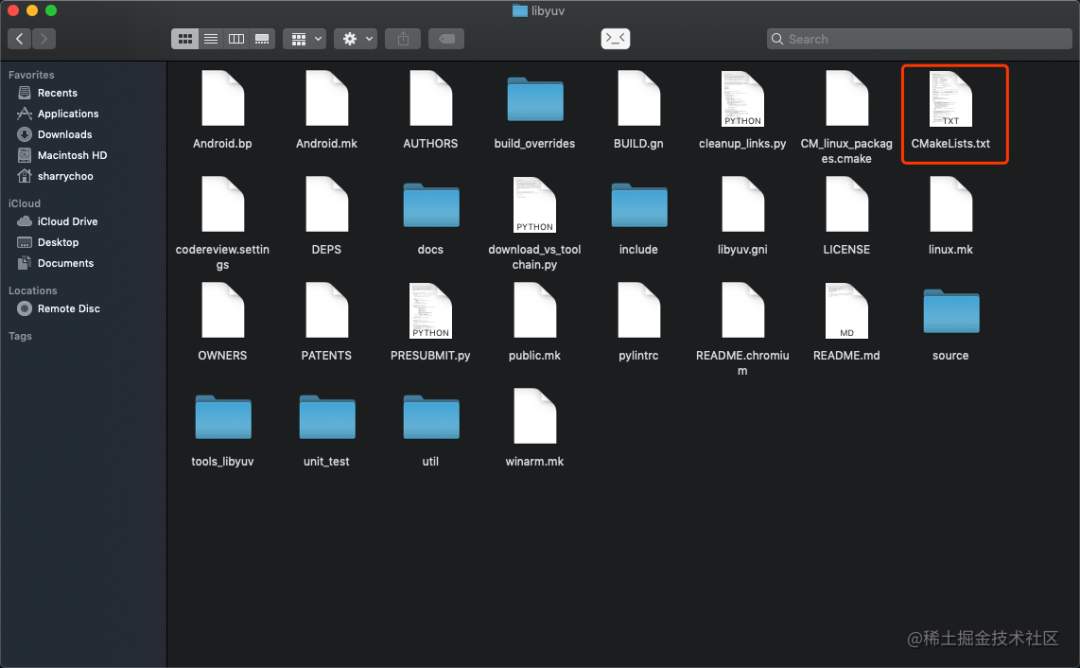The height and width of the screenshot is (668, 1080).
Task: Switch to icon view mode
Action: [185, 39]
